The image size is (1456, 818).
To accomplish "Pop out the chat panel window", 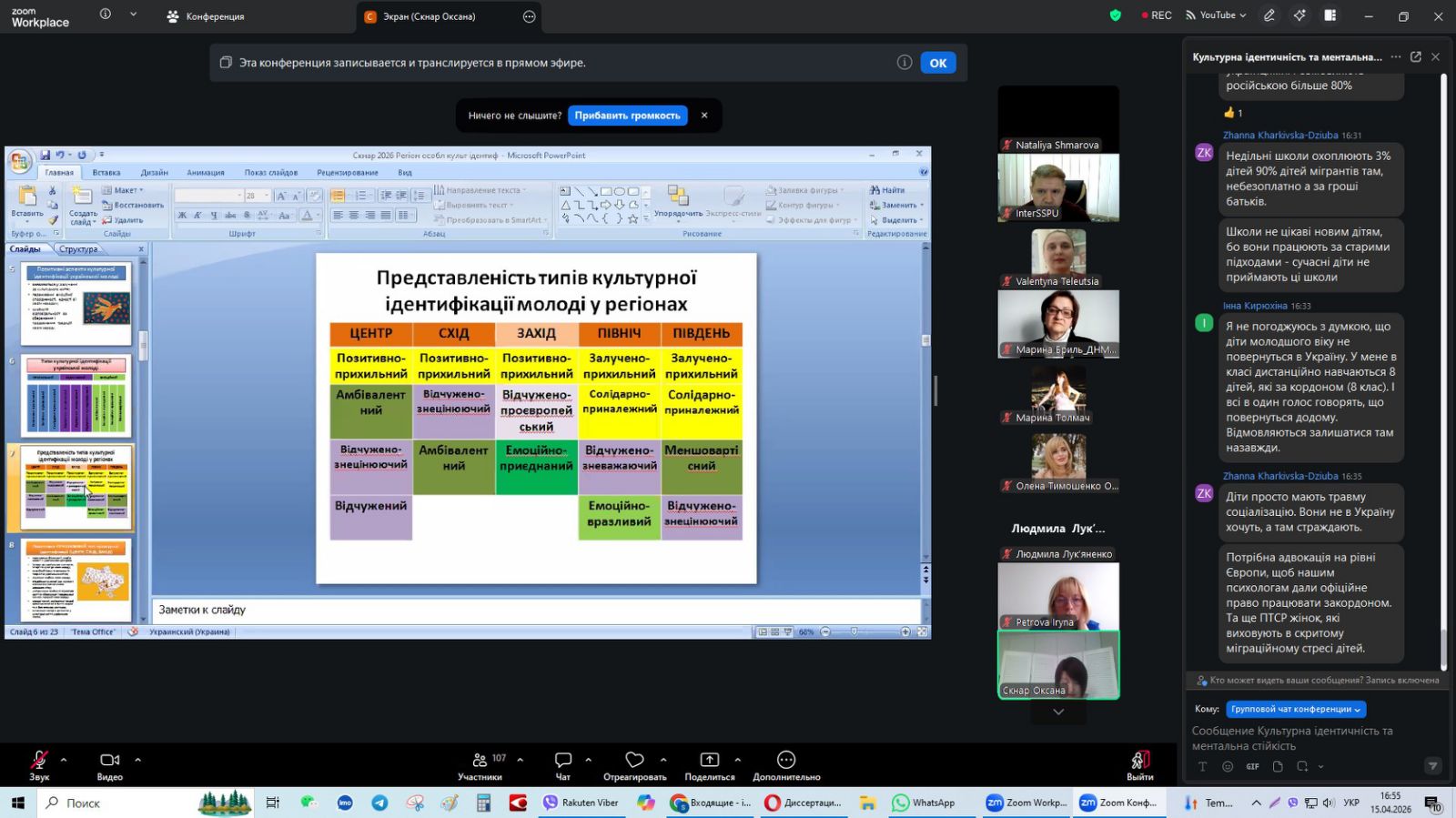I will point(1415,56).
